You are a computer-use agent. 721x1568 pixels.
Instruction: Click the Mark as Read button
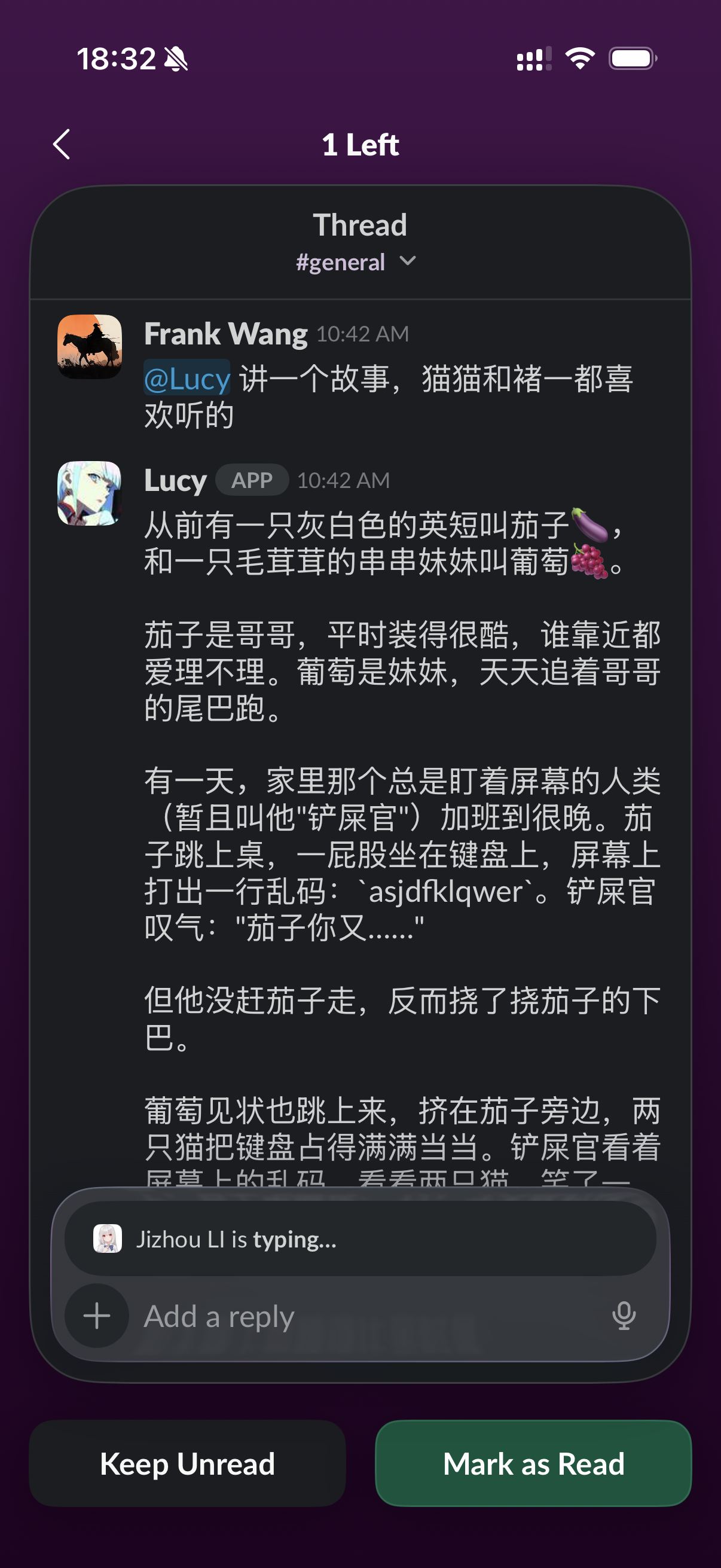point(533,1463)
